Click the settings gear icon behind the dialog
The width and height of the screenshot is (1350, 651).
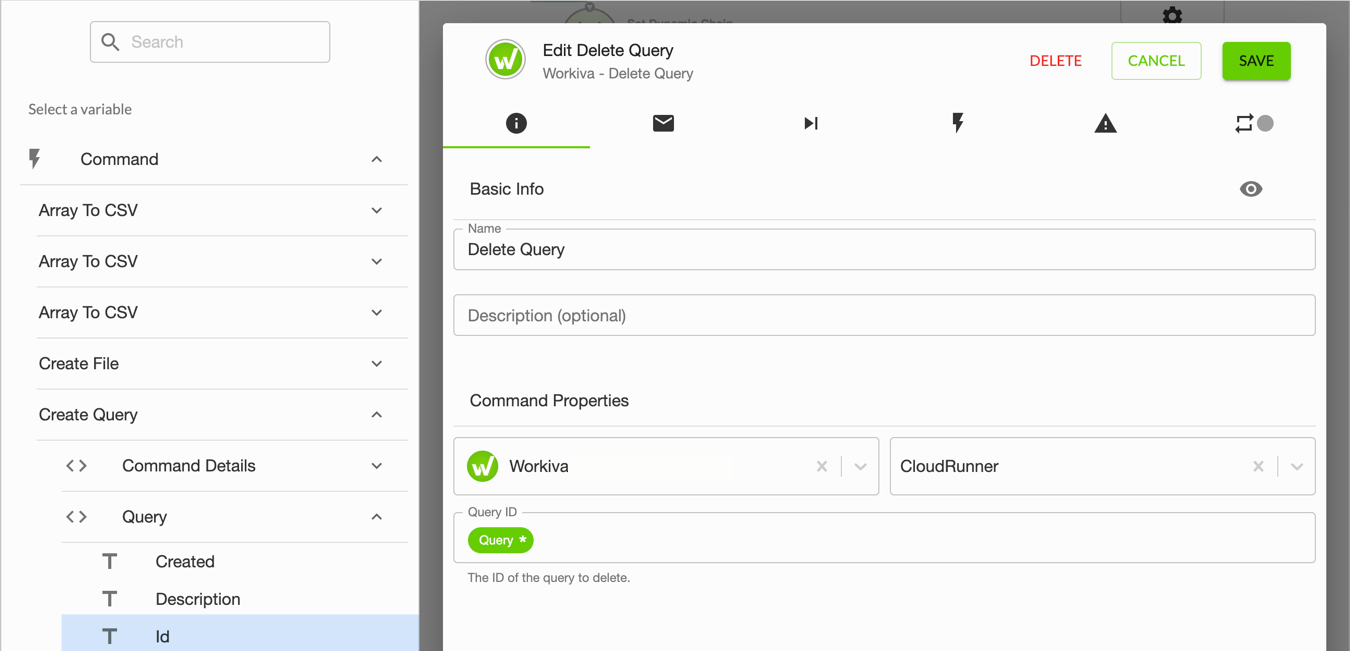point(1172,14)
